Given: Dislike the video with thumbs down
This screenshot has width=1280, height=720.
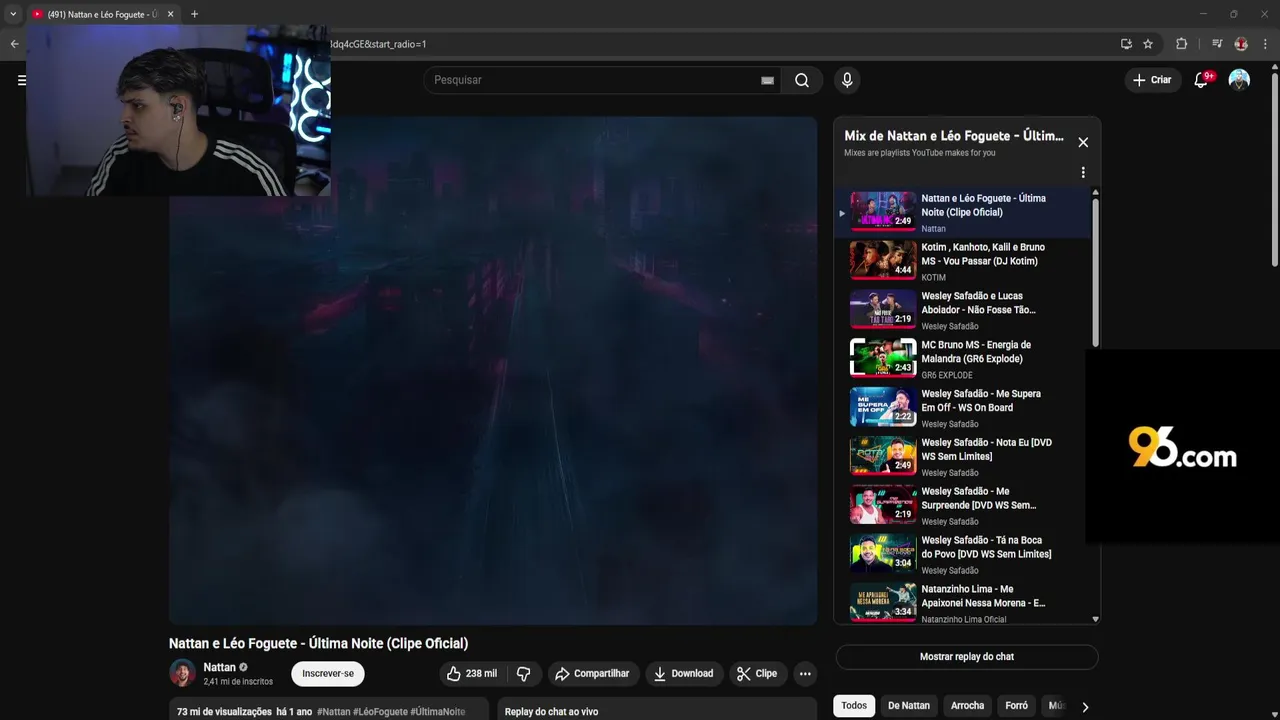Looking at the screenshot, I should click(523, 673).
